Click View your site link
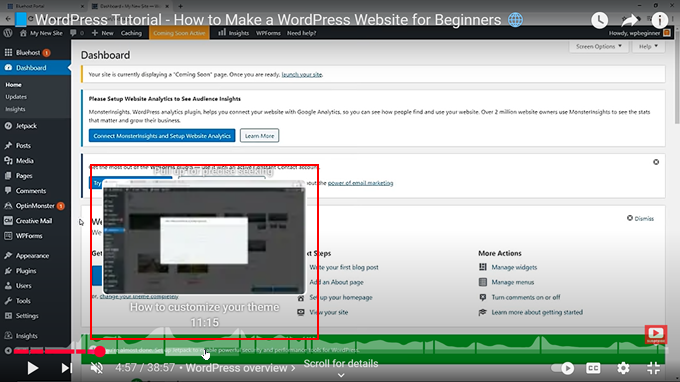 [329, 312]
